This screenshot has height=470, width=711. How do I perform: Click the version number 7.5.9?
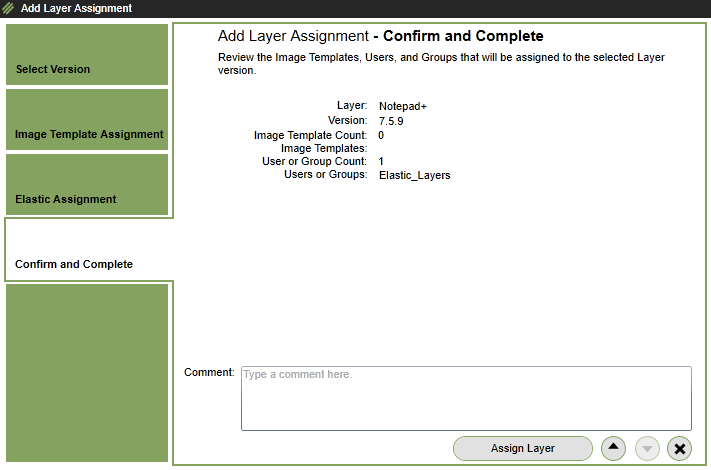pos(391,121)
